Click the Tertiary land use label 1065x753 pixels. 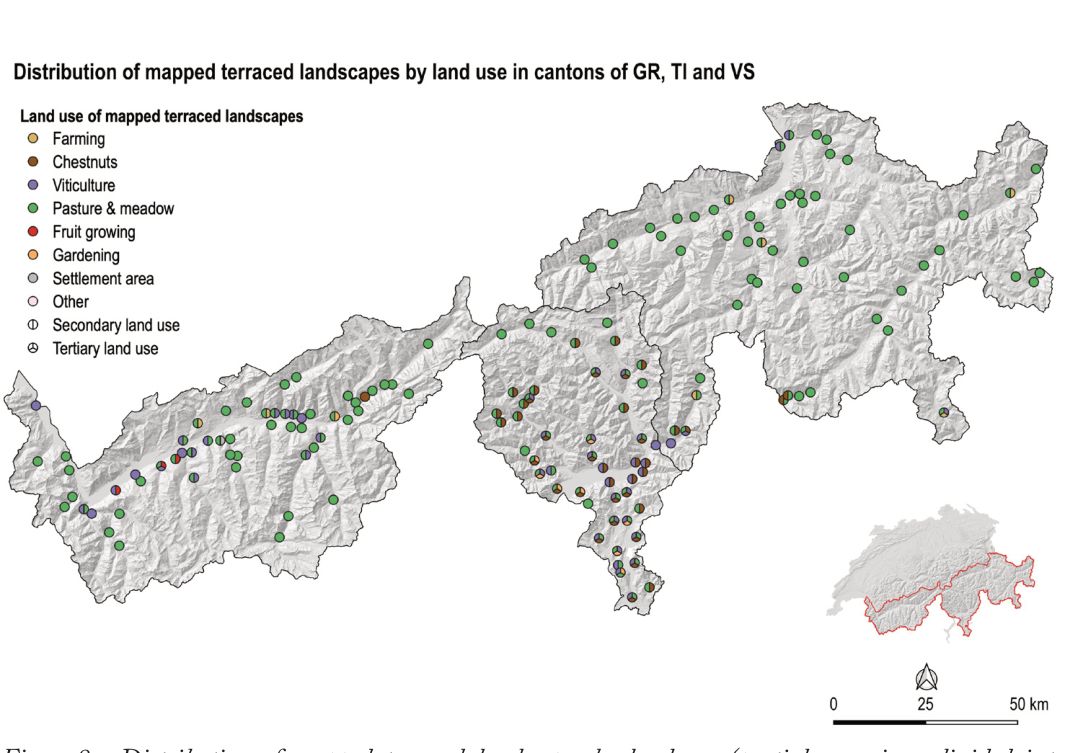[x=105, y=348]
